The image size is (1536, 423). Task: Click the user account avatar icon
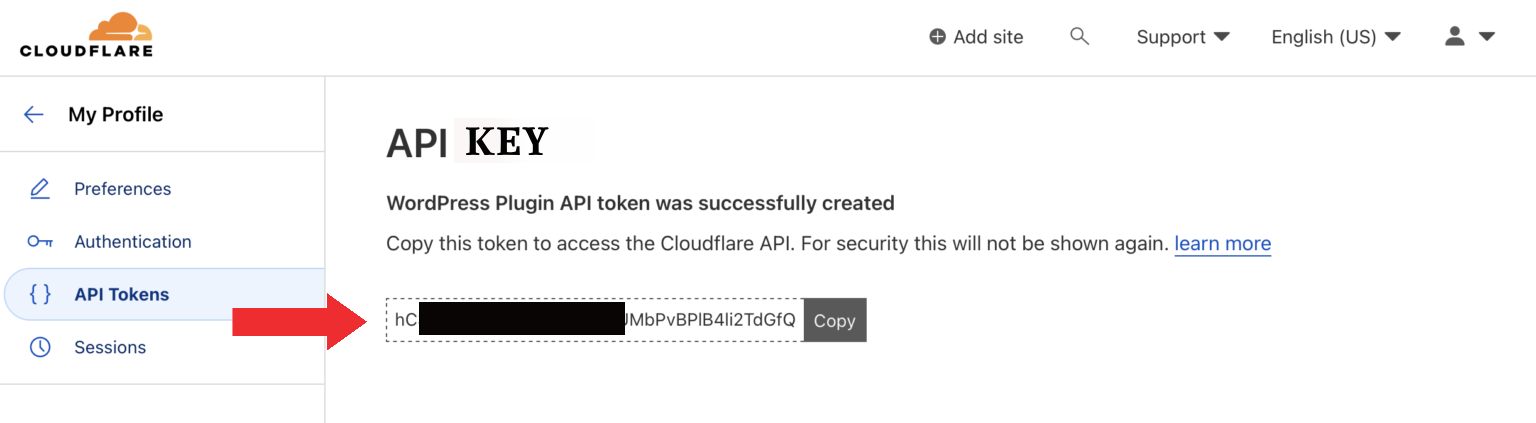1455,37
